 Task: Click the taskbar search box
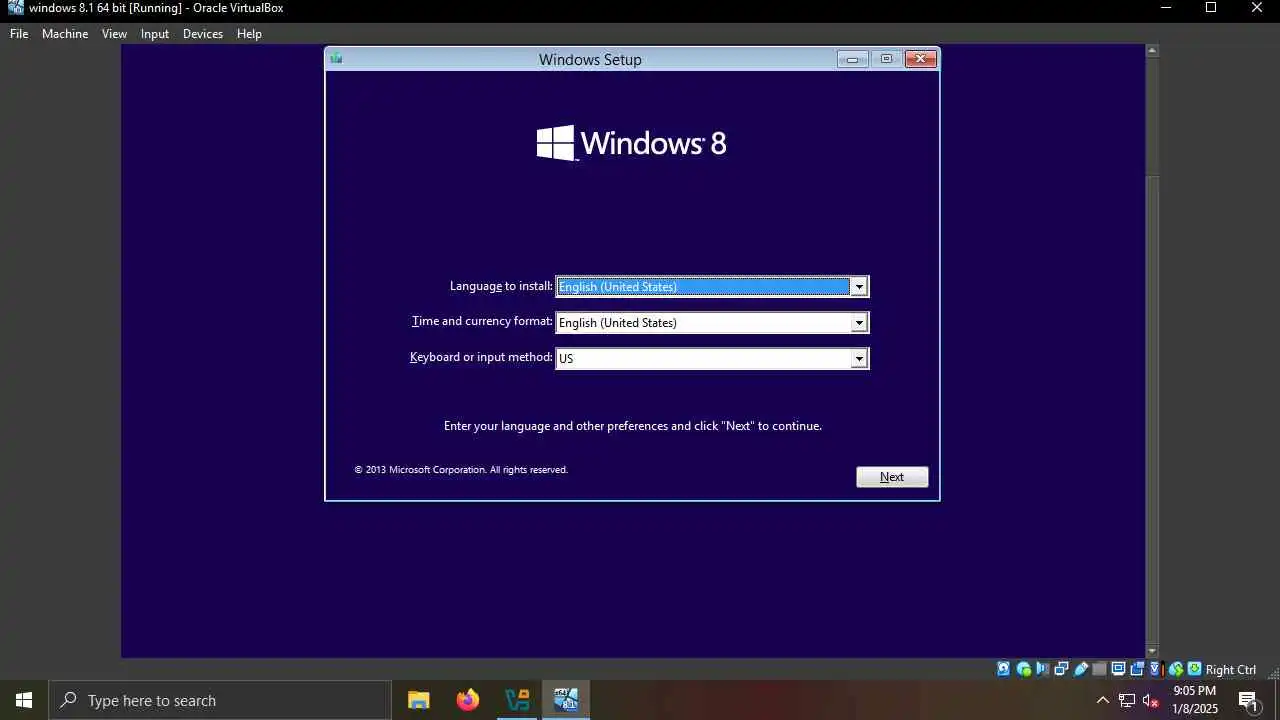click(x=220, y=700)
